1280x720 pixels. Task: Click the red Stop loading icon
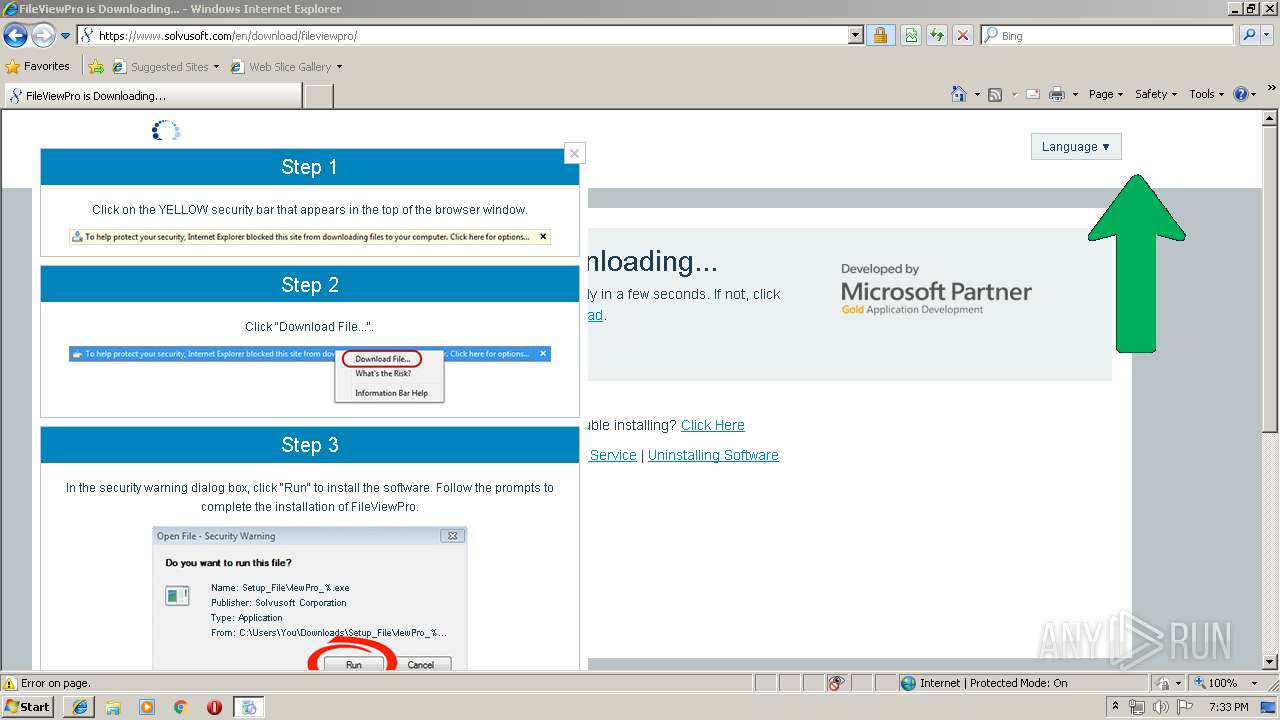(x=963, y=35)
